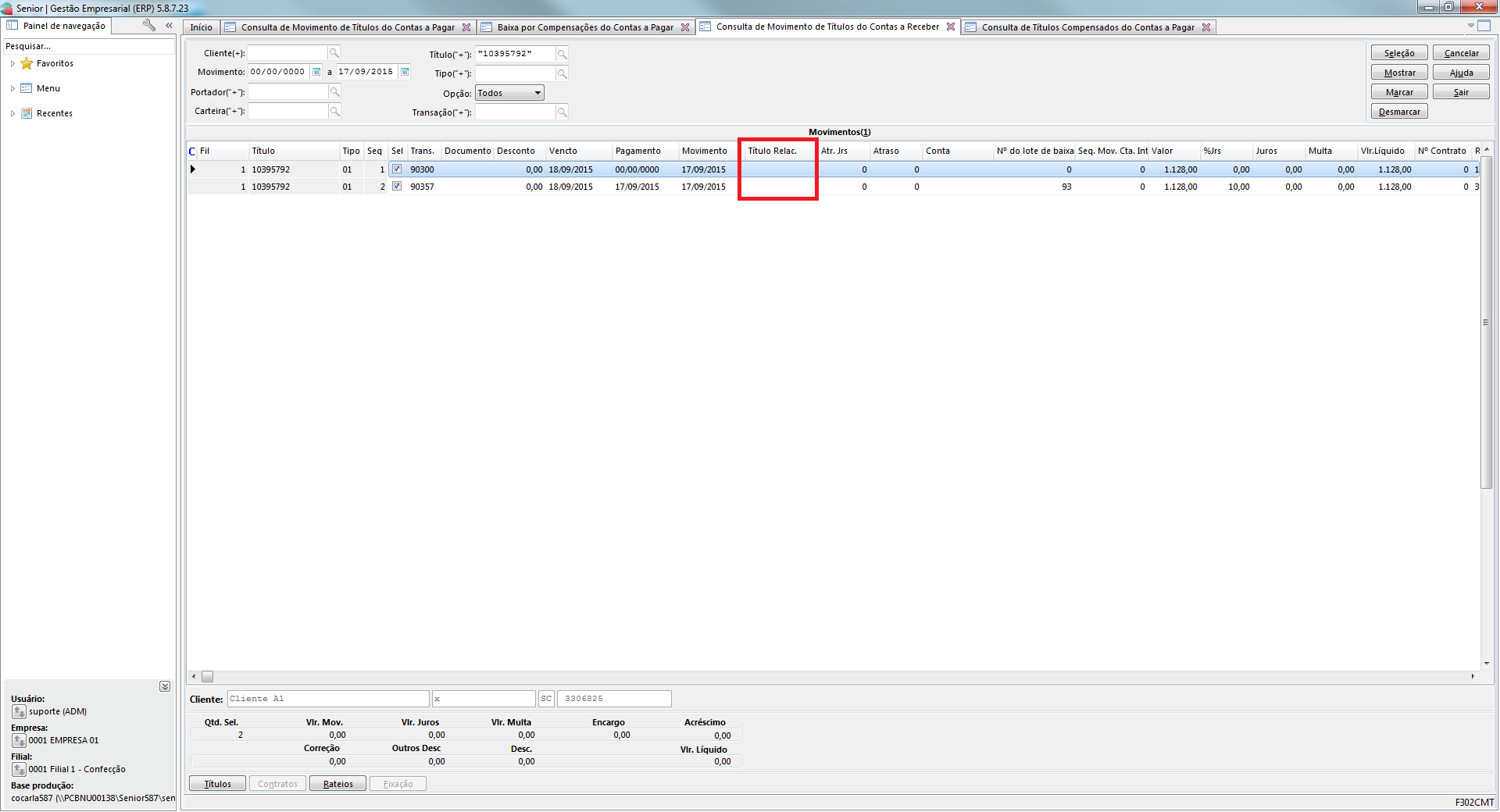This screenshot has height=812, width=1500.
Task: Click the Ajuda button
Action: click(1461, 73)
